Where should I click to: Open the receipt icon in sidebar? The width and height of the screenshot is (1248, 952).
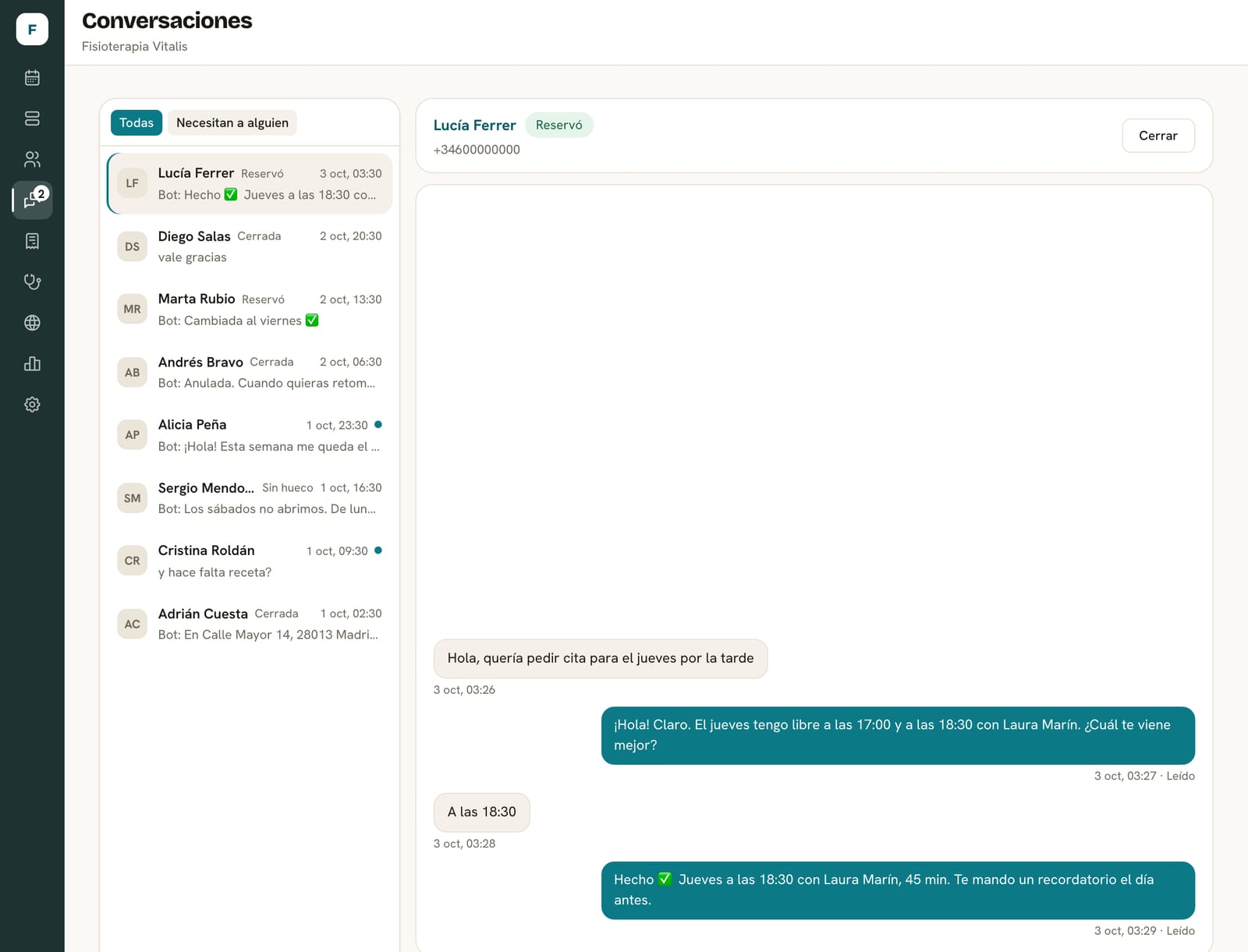click(32, 241)
